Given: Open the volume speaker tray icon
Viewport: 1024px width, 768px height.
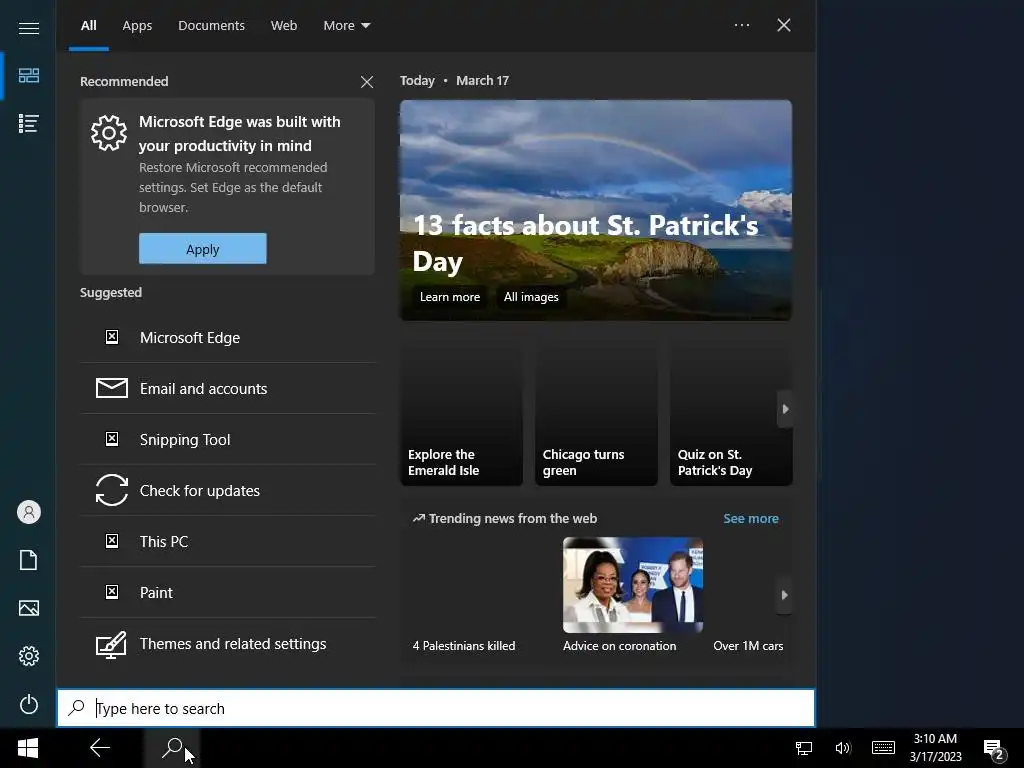Looking at the screenshot, I should [842, 748].
